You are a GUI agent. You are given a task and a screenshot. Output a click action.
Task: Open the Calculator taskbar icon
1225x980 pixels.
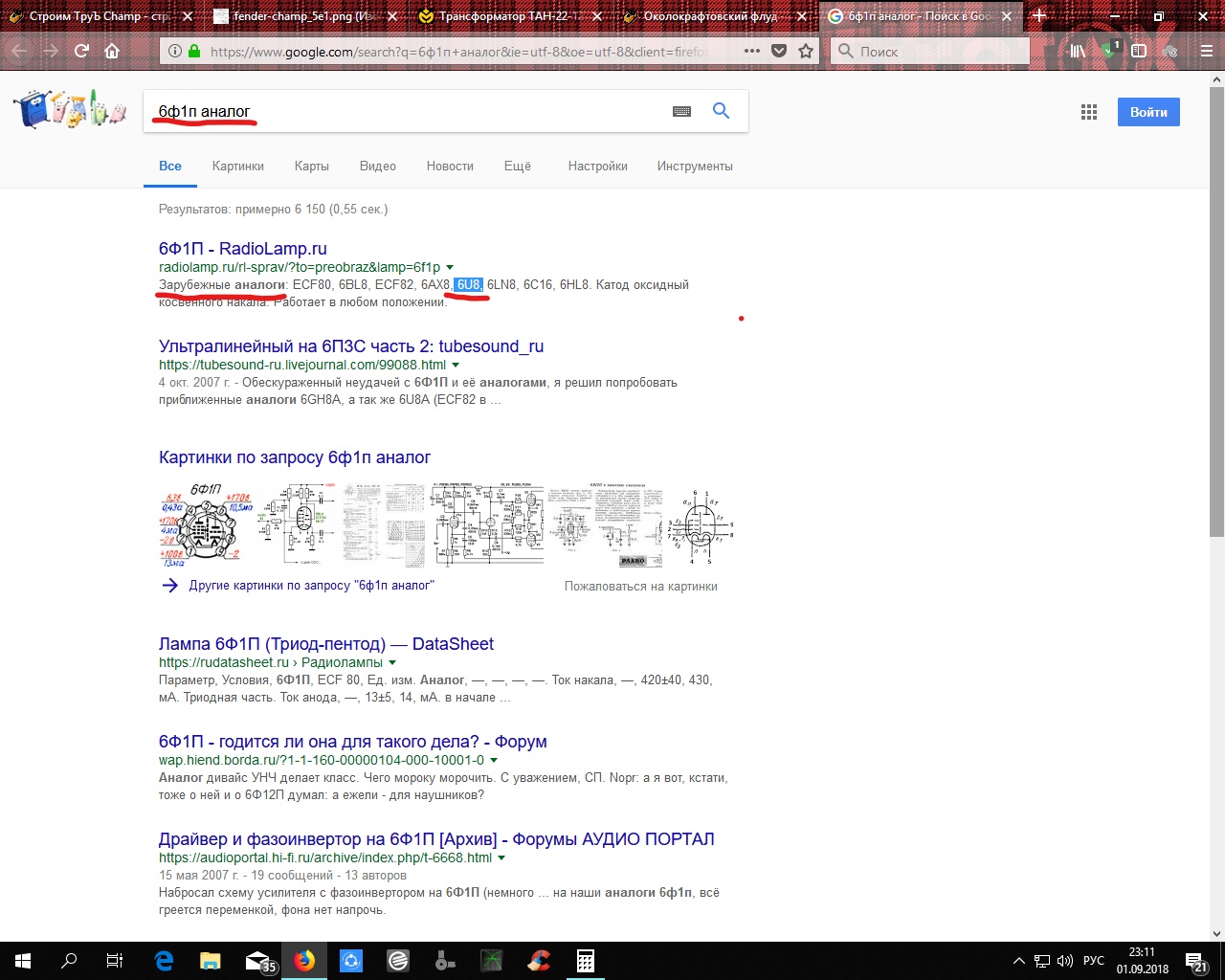pos(586,961)
